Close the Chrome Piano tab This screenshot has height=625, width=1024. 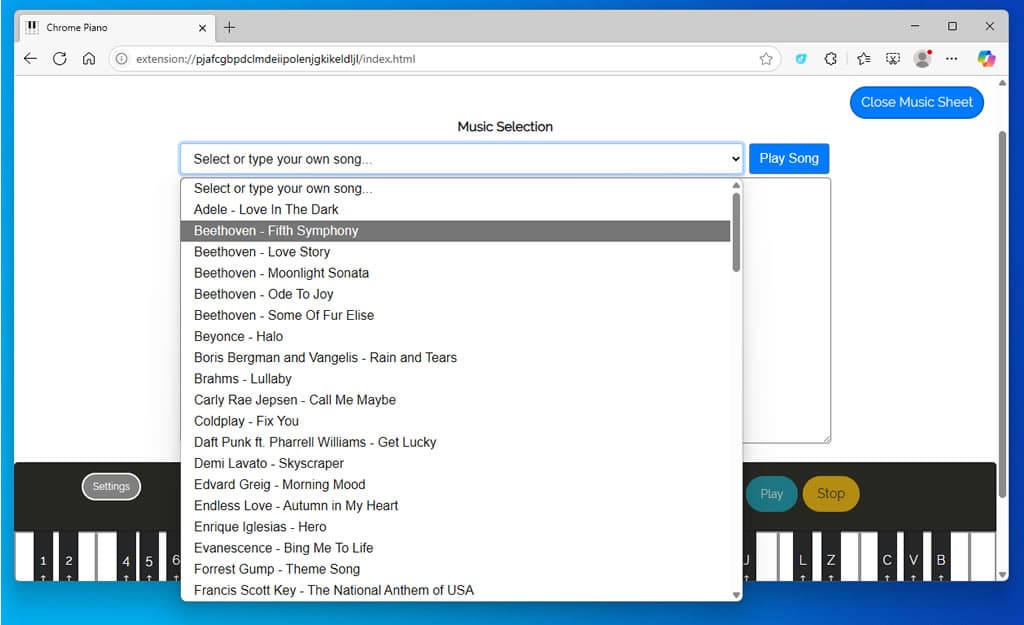pyautogui.click(x=202, y=28)
